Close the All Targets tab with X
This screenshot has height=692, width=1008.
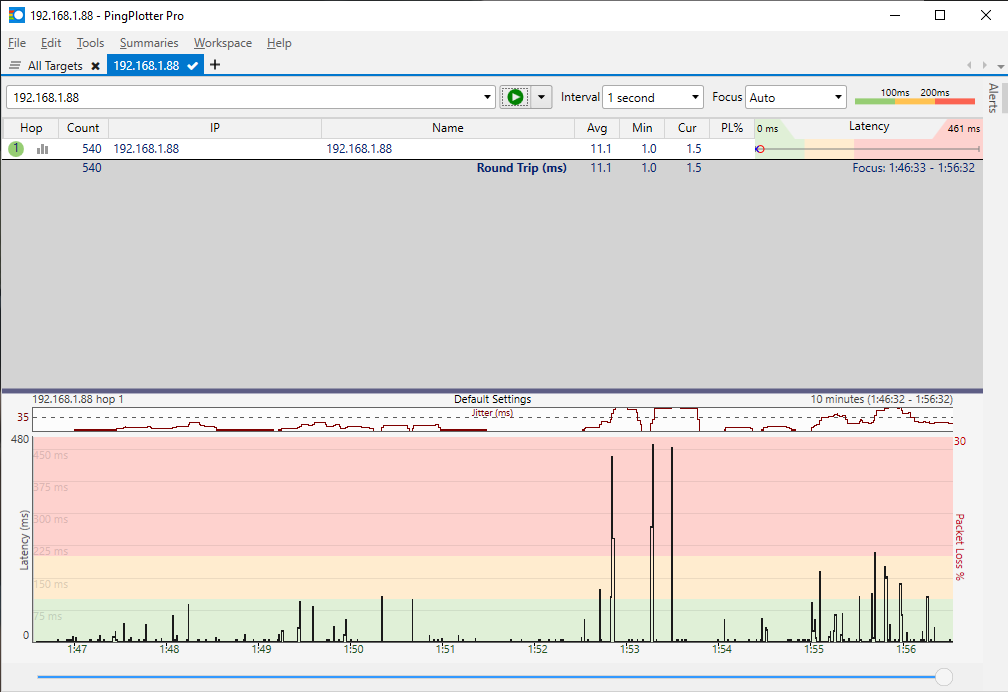[x=95, y=65]
